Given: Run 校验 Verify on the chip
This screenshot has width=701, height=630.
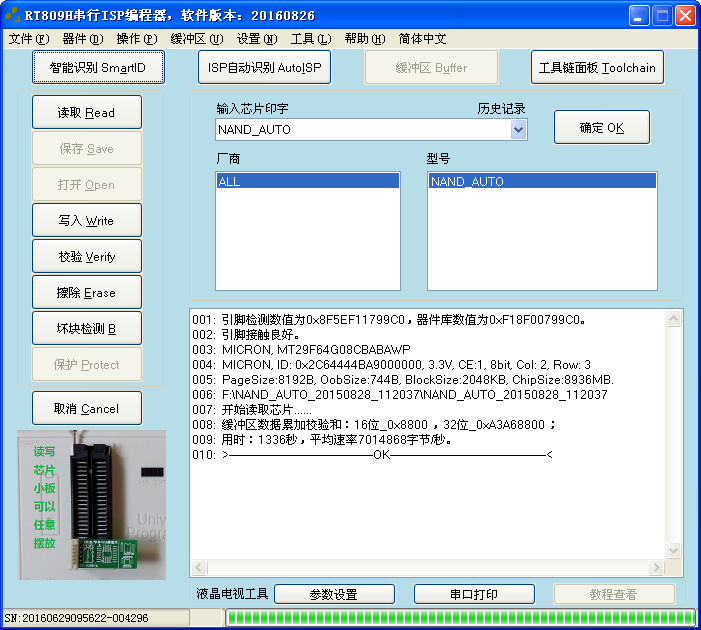Looking at the screenshot, I should [87, 256].
